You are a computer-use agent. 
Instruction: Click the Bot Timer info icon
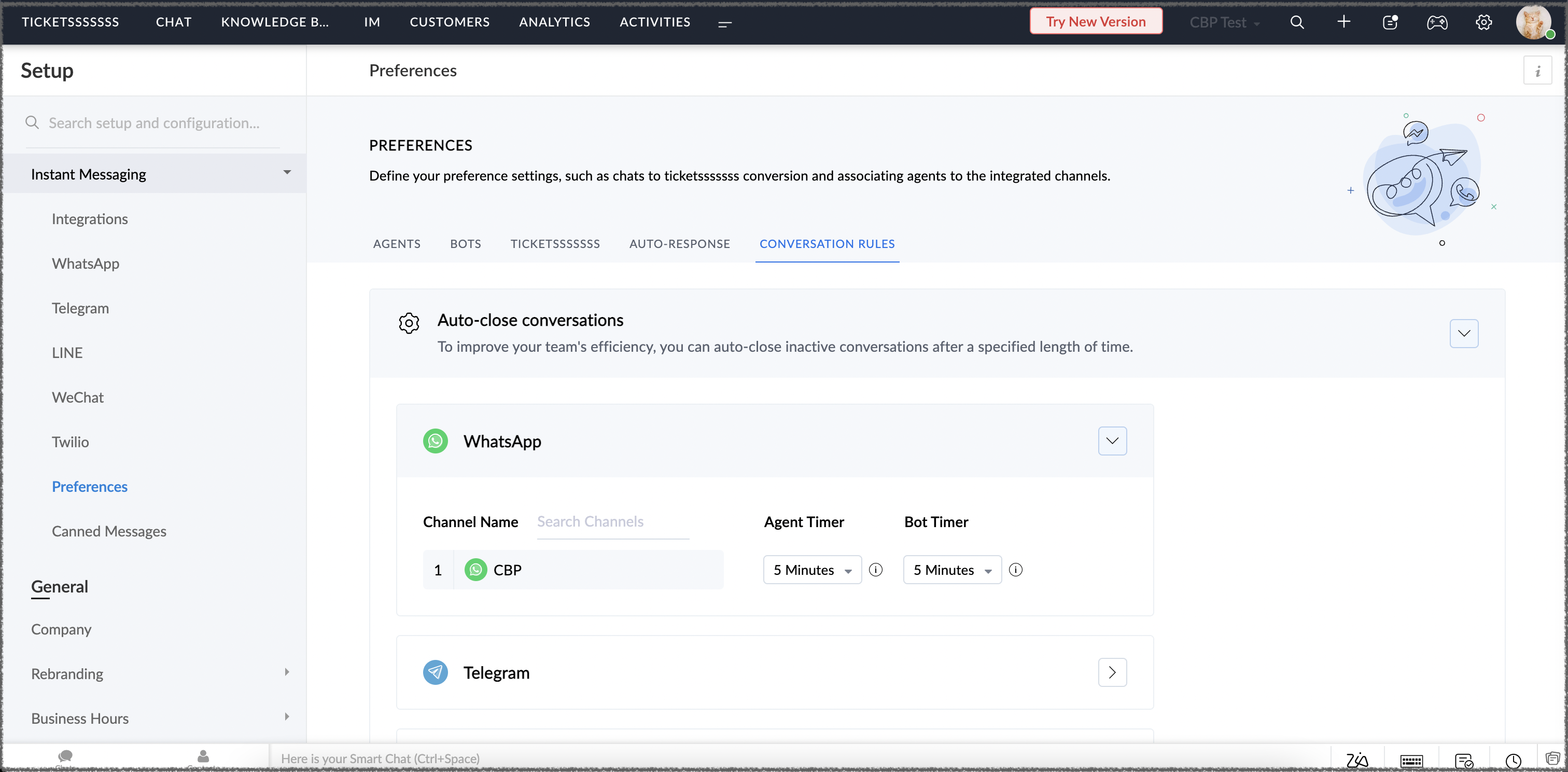click(1015, 570)
